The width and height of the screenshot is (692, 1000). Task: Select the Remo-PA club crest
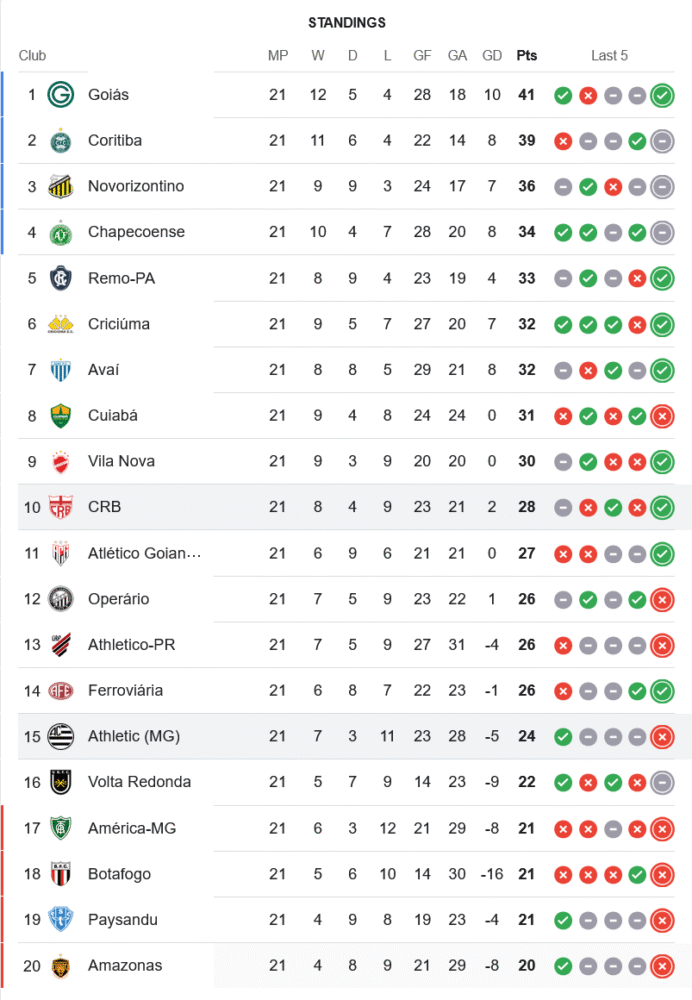point(62,278)
